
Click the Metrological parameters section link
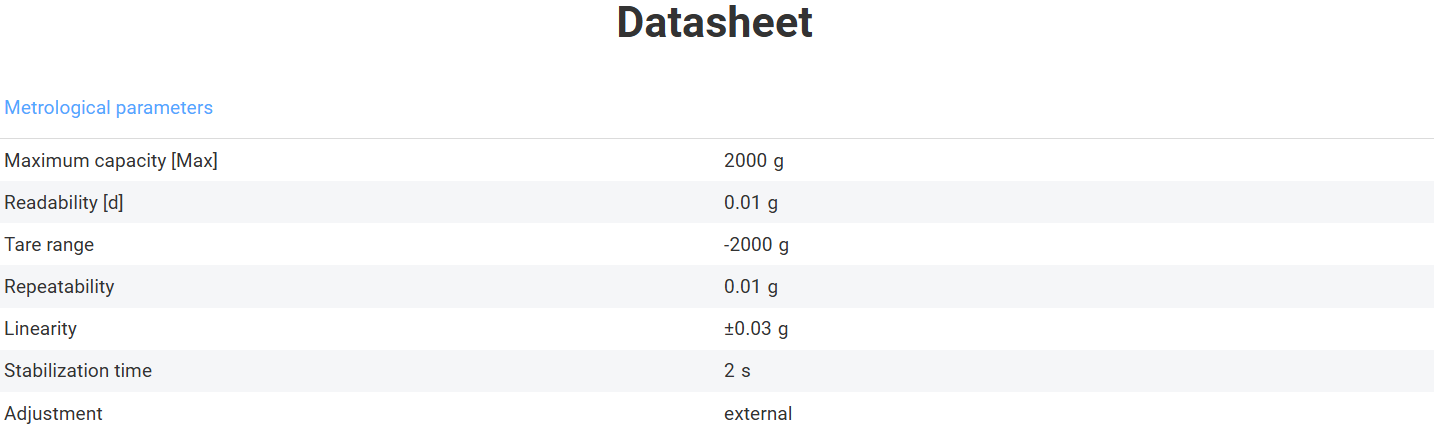click(x=108, y=108)
